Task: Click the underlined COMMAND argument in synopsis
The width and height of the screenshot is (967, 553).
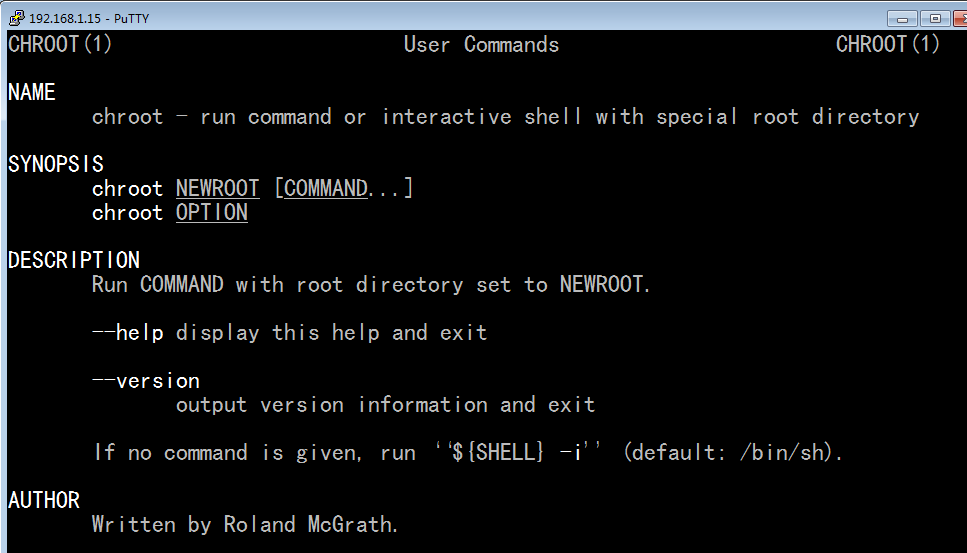Action: coord(326,189)
